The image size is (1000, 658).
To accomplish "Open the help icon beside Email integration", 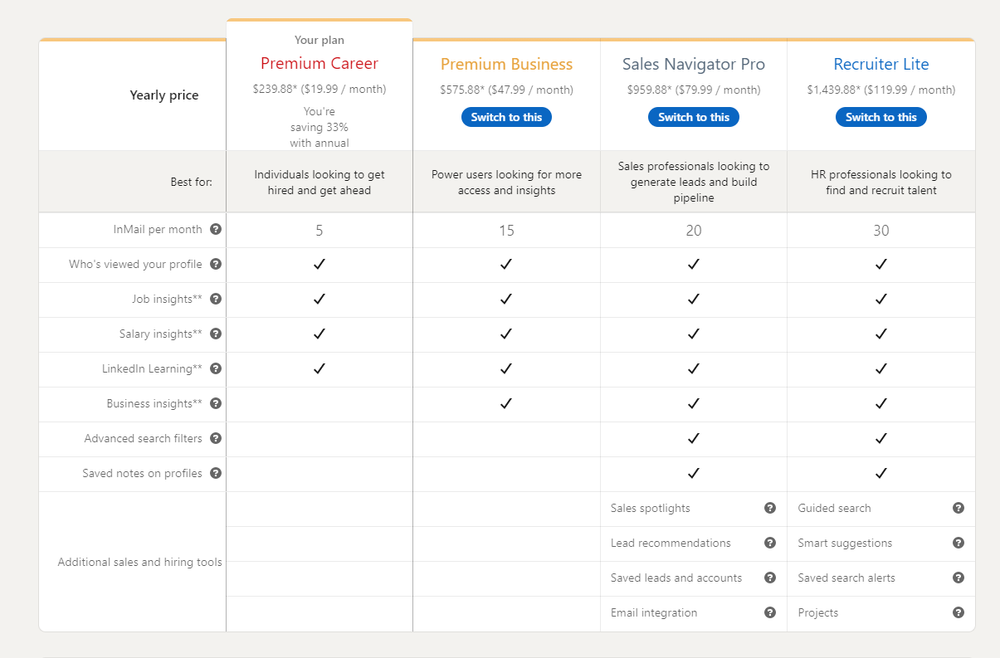I will 770,613.
